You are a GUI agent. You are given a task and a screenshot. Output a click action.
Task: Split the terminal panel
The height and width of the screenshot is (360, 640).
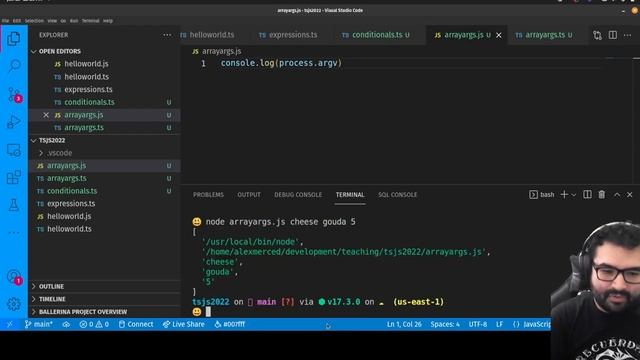pyautogui.click(x=587, y=195)
